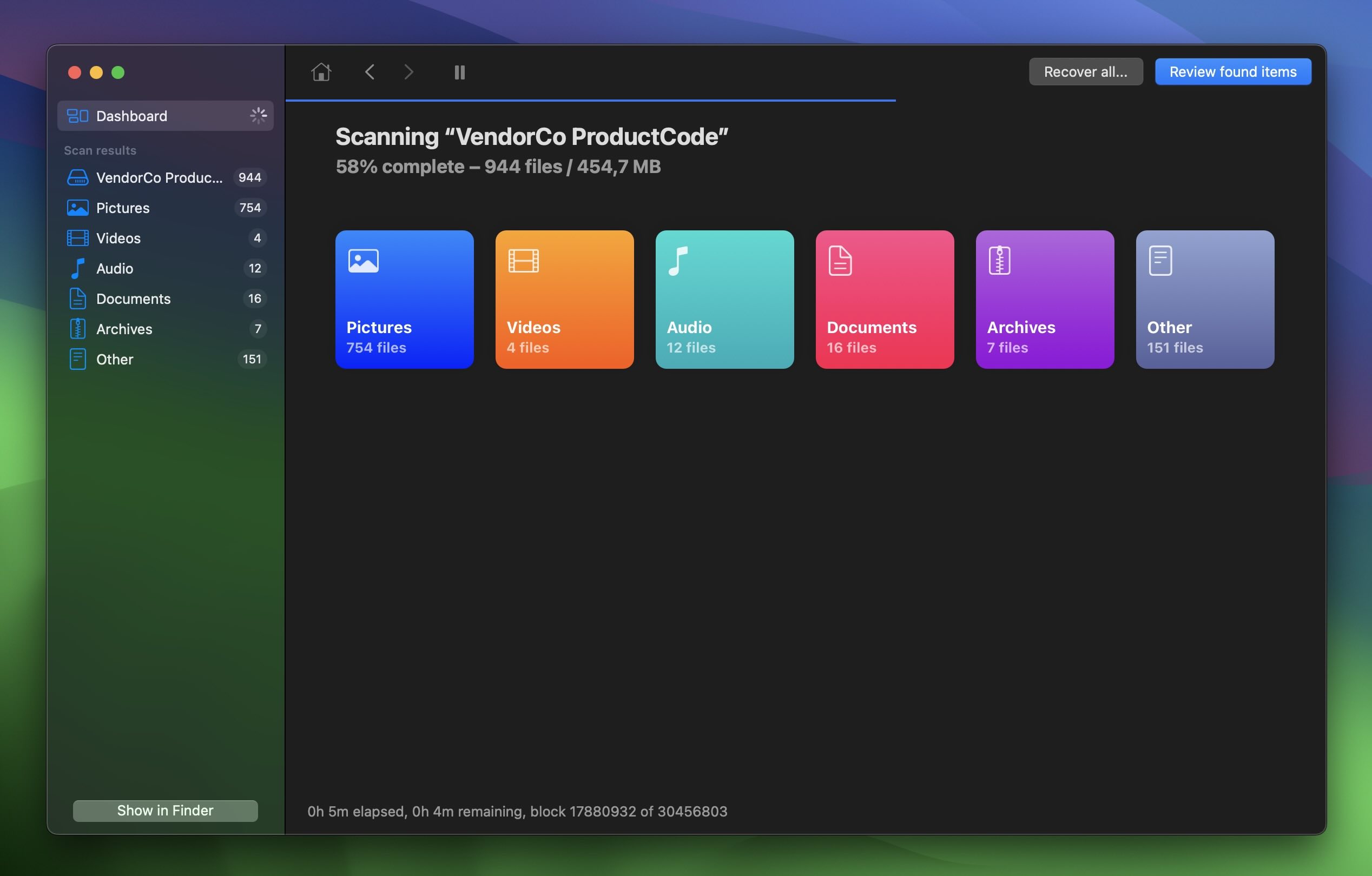
Task: Click the 16 count badge for Documents
Action: pyautogui.click(x=255, y=298)
